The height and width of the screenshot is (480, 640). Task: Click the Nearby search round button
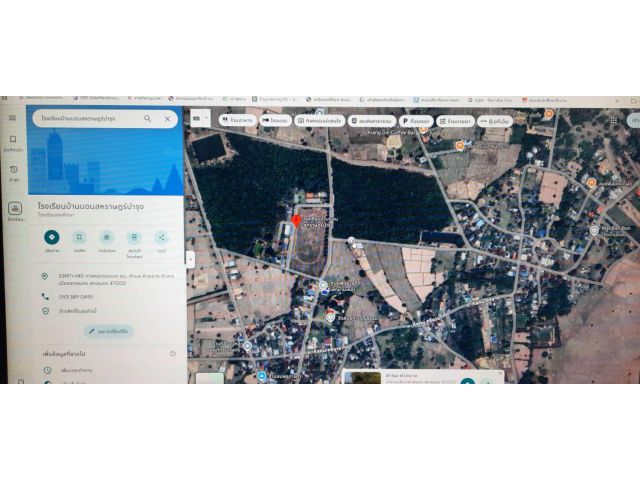click(107, 237)
